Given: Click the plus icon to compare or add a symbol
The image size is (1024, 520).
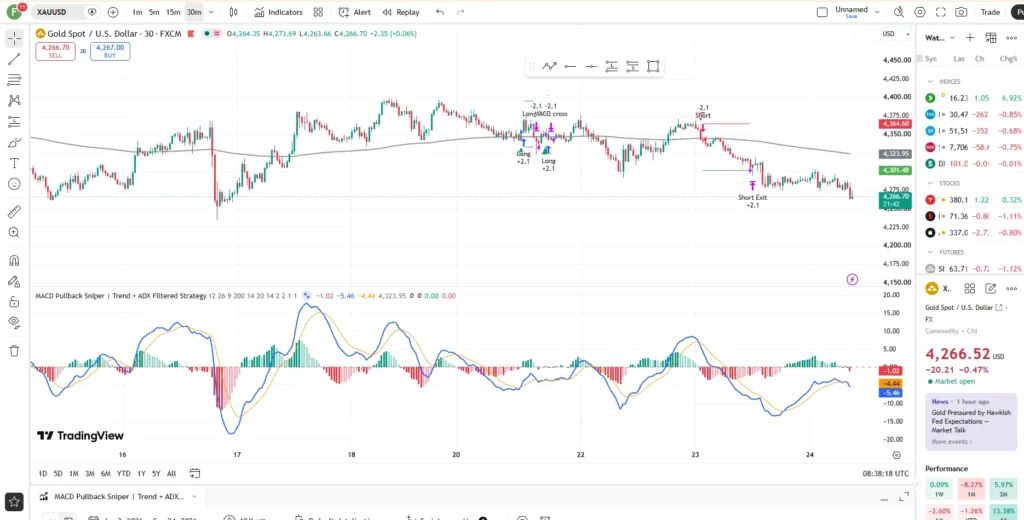Looking at the screenshot, I should click(x=113, y=12).
